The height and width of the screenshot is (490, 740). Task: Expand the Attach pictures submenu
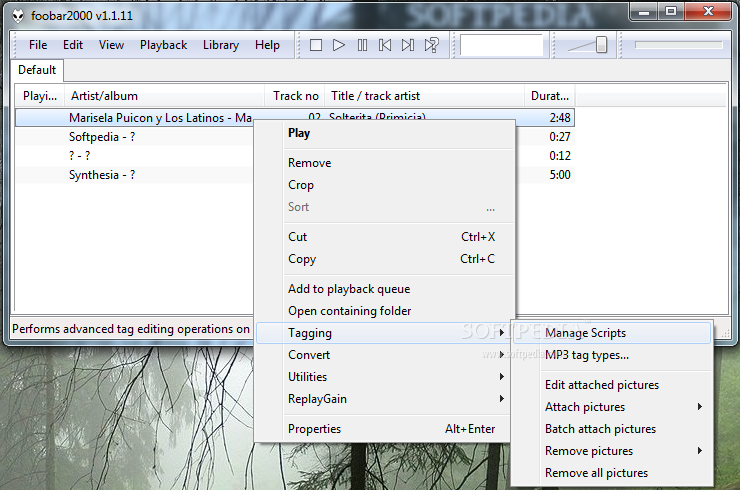click(x=612, y=406)
